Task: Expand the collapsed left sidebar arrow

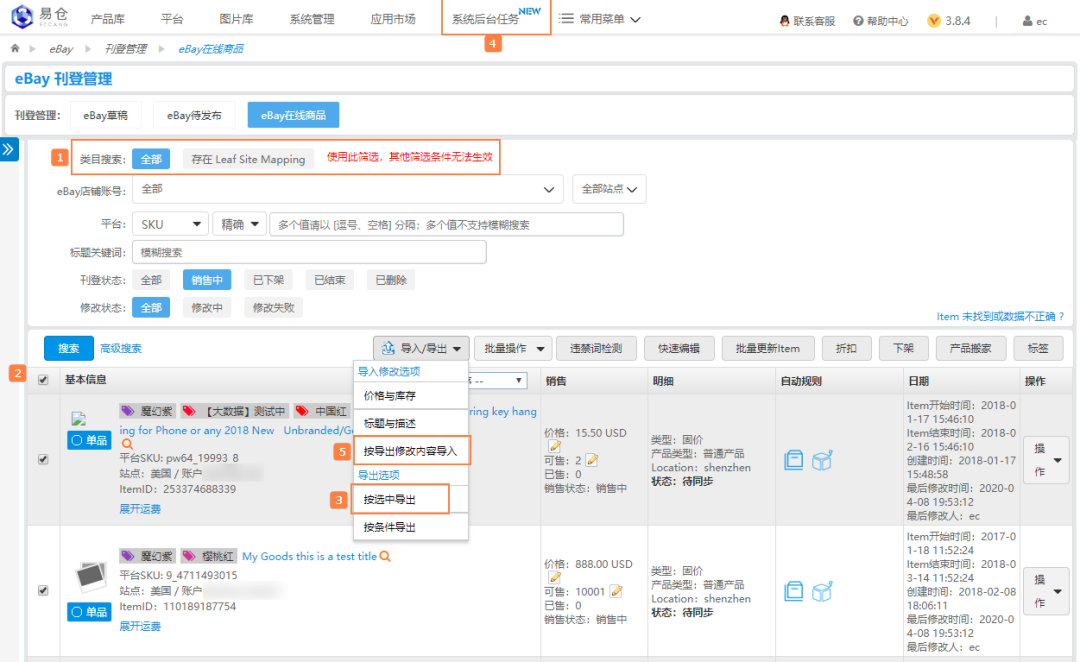Action: click(9, 149)
